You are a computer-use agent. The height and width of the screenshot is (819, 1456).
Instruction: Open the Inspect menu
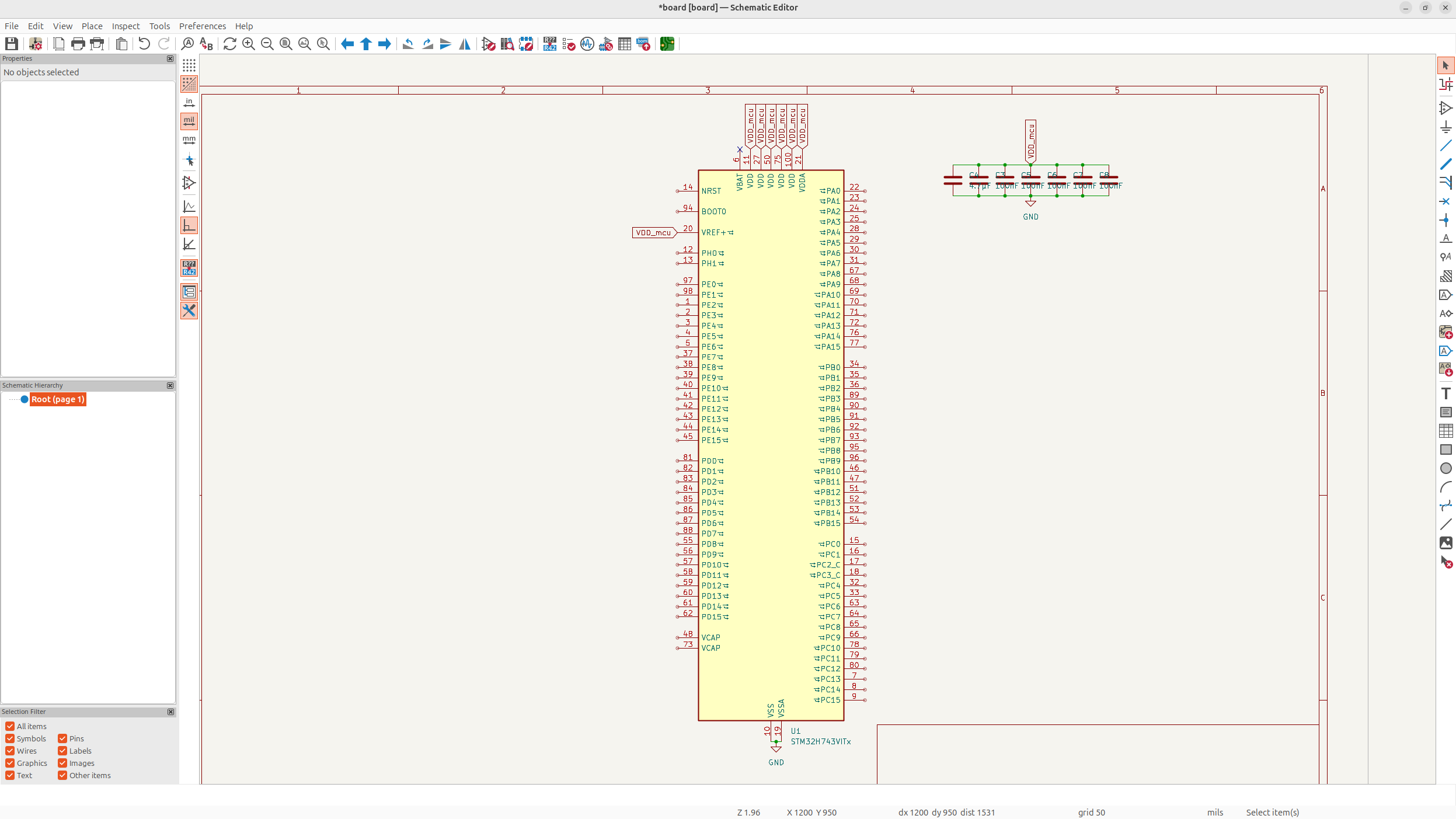pos(126,26)
